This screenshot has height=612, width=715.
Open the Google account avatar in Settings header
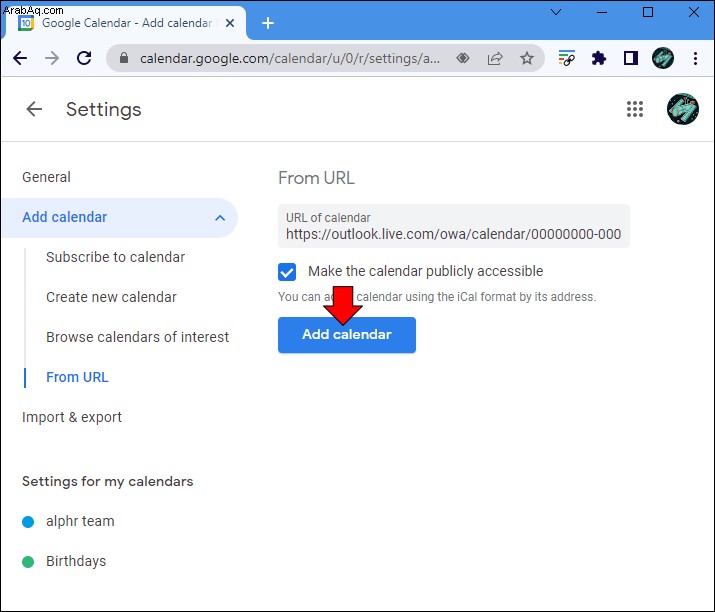[683, 109]
